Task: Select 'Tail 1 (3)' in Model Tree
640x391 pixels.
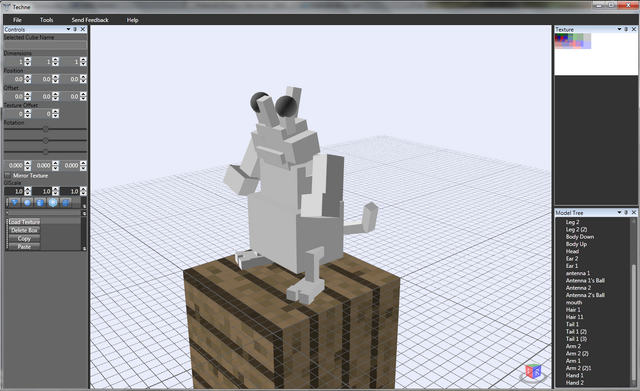Action: tap(576, 339)
